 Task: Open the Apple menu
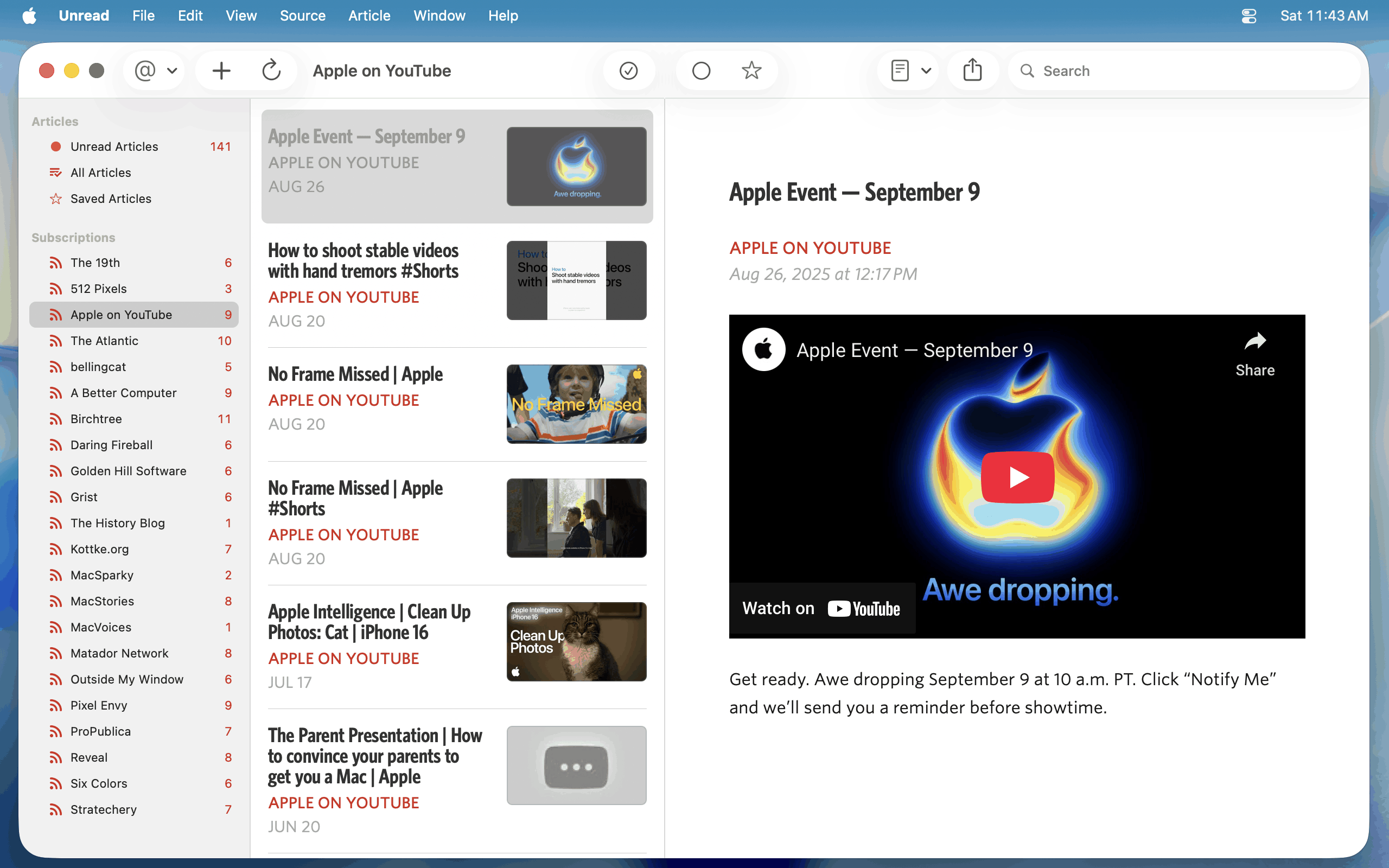[x=29, y=16]
